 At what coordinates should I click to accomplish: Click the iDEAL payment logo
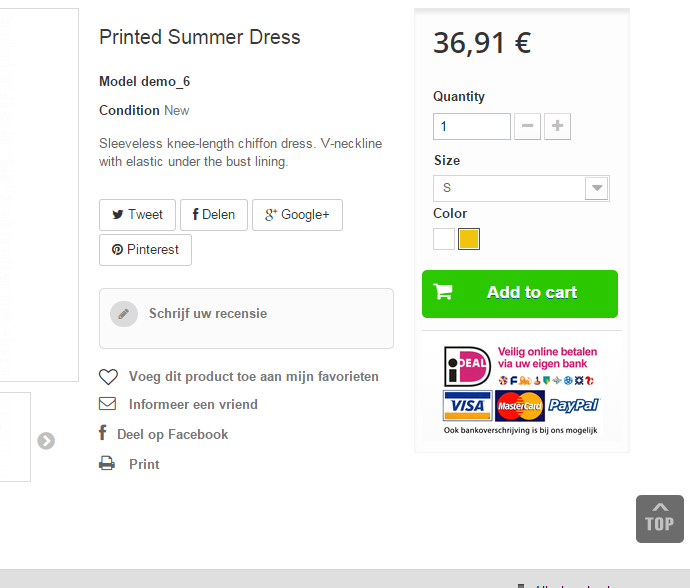[x=466, y=366]
